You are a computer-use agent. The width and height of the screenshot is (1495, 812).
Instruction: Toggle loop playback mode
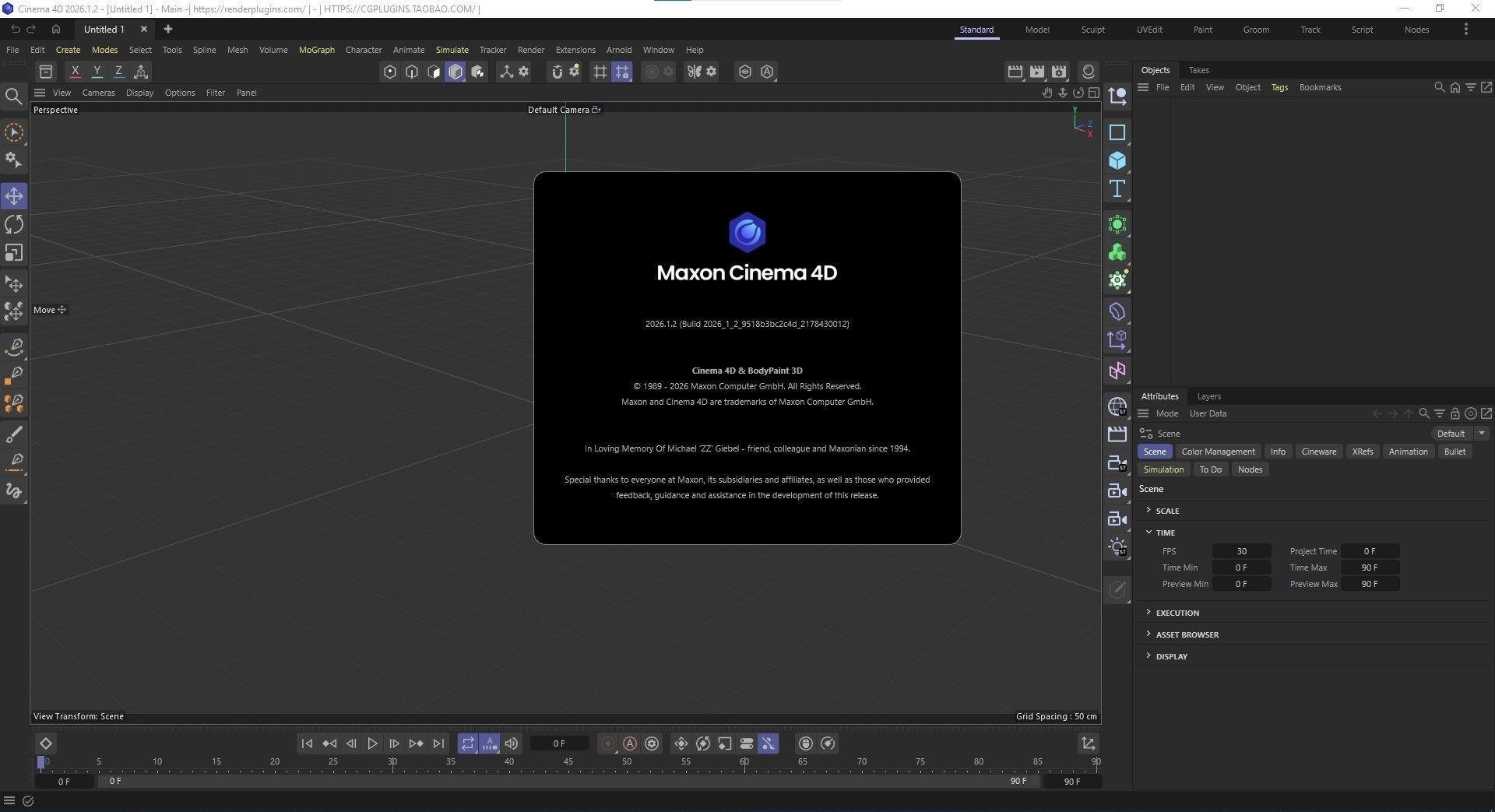467,743
